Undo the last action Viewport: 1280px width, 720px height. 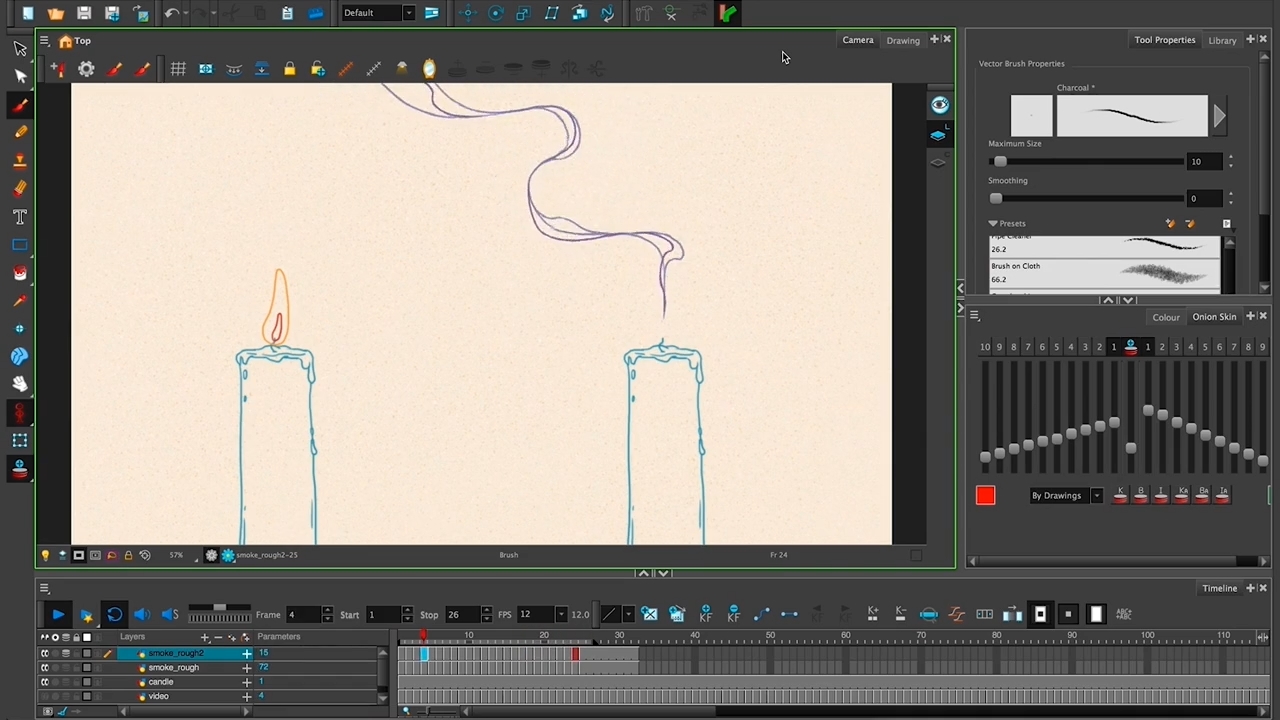point(171,13)
